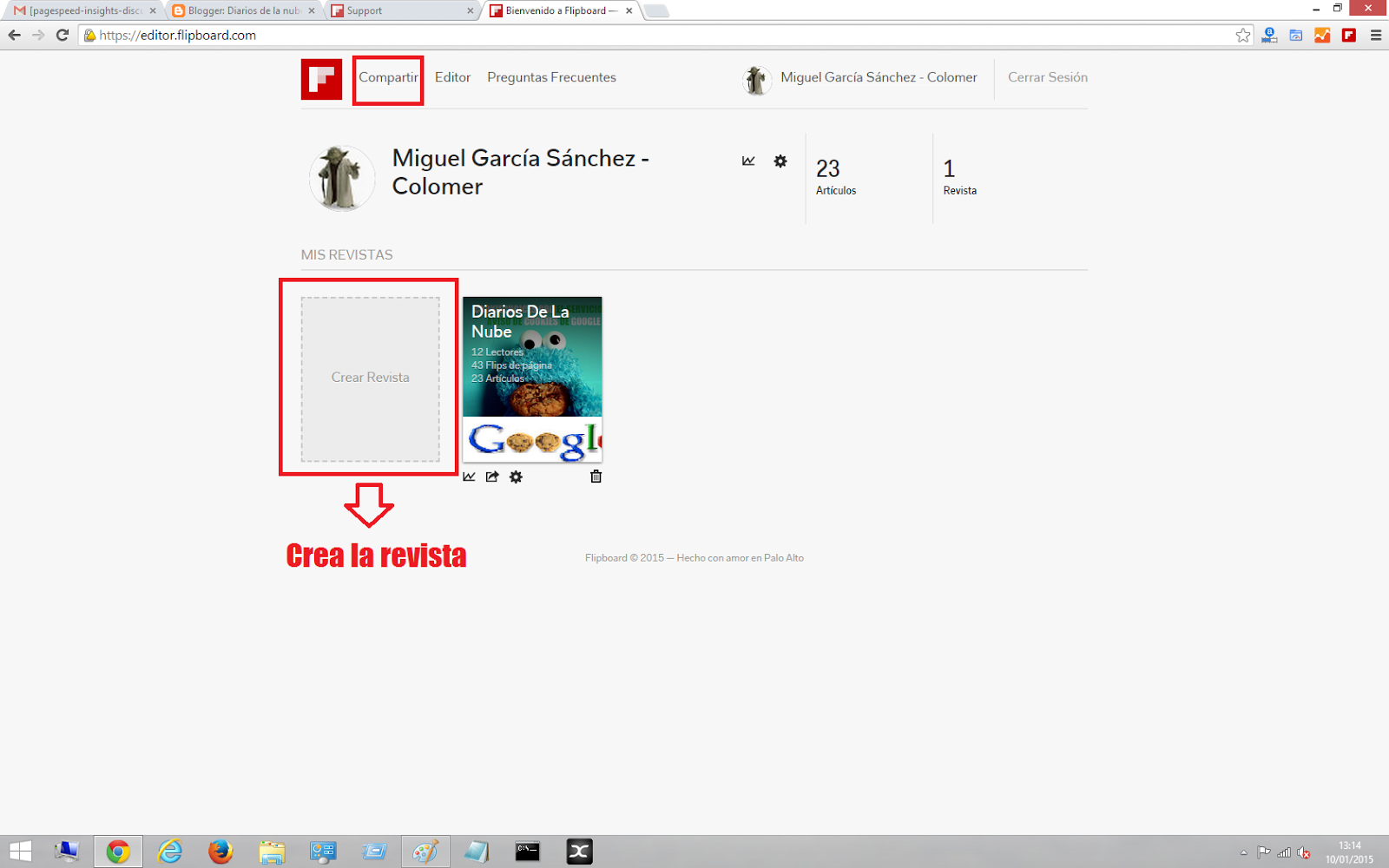Open magazine settings gear below cover
The width and height of the screenshot is (1389, 868).
pos(516,477)
